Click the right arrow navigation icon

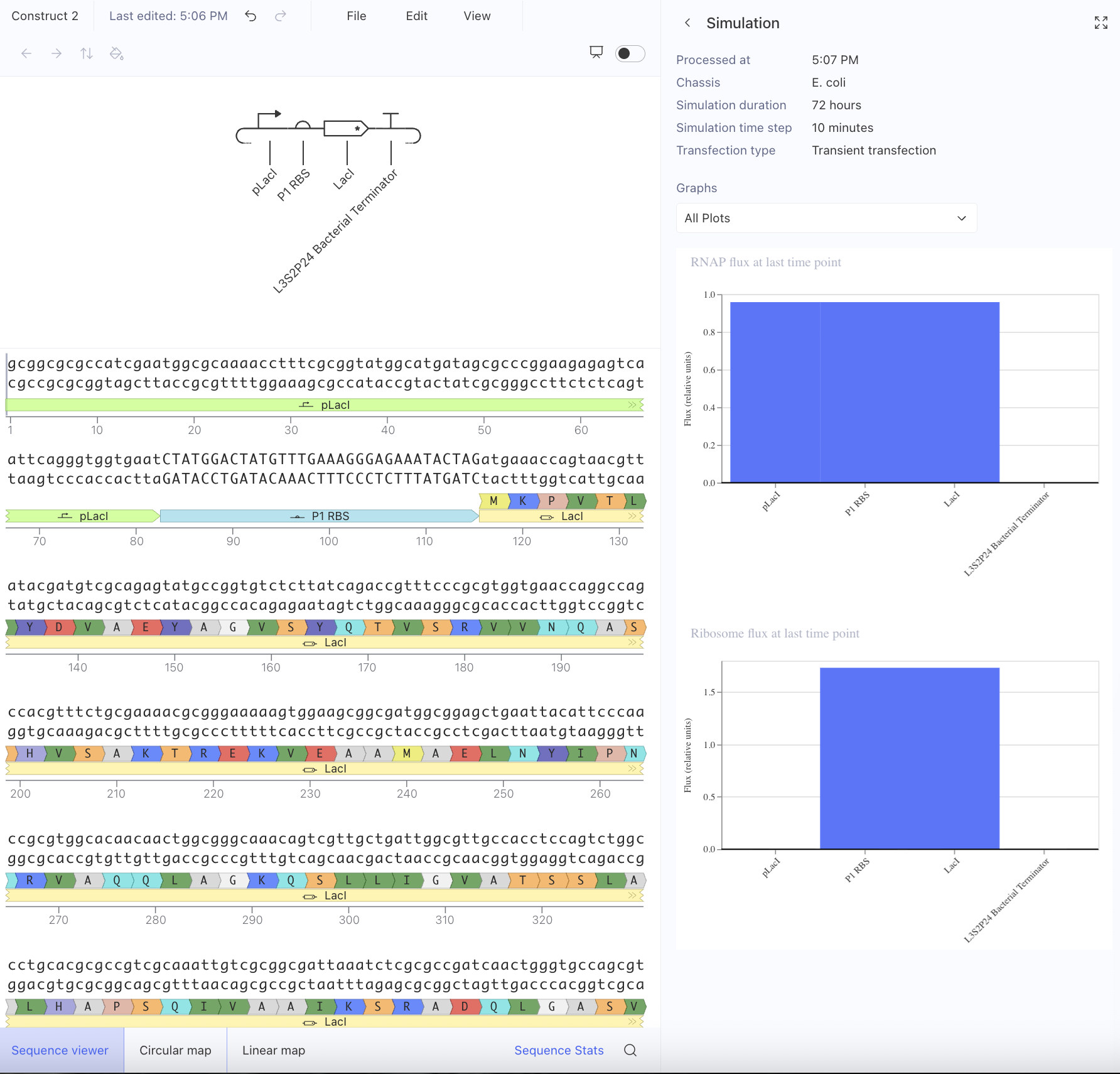click(57, 54)
